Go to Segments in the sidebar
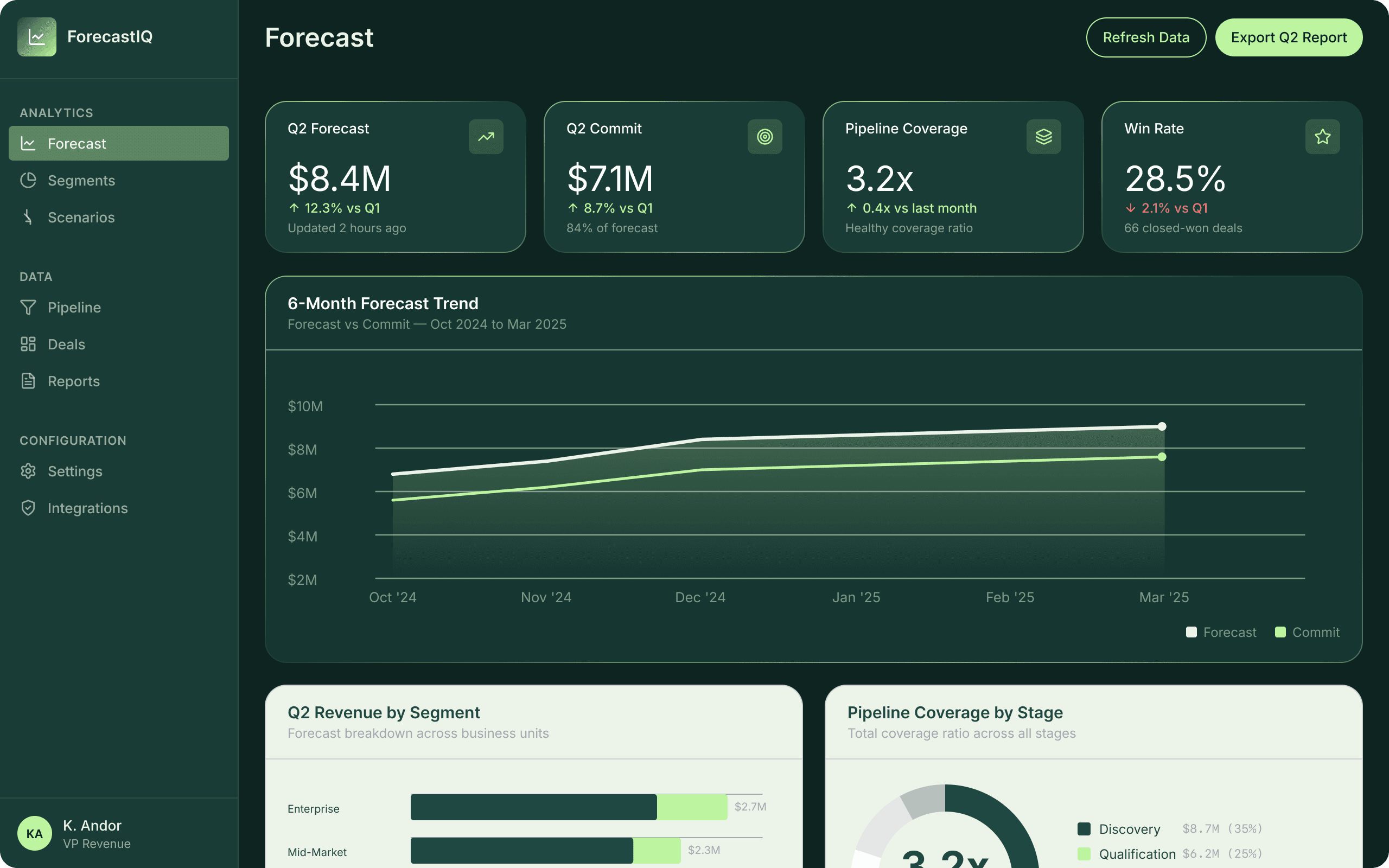This screenshot has width=1389, height=868. tap(119, 180)
